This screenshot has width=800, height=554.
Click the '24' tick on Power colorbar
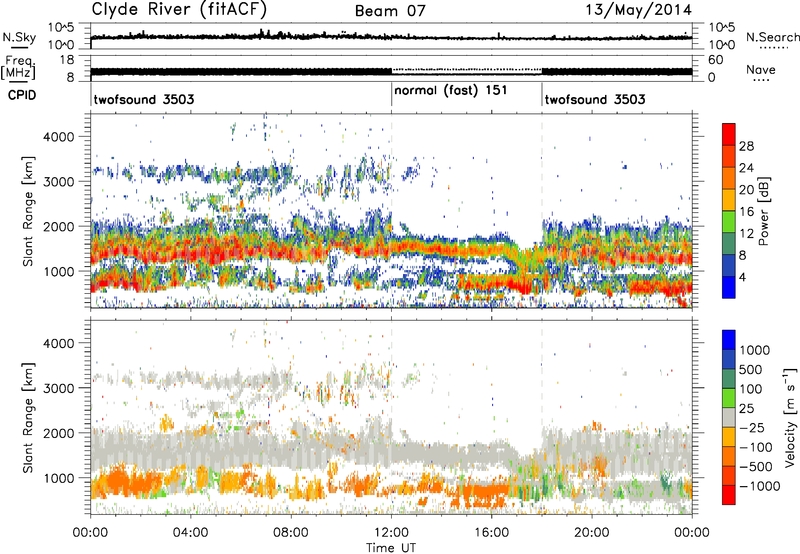[x=746, y=168]
